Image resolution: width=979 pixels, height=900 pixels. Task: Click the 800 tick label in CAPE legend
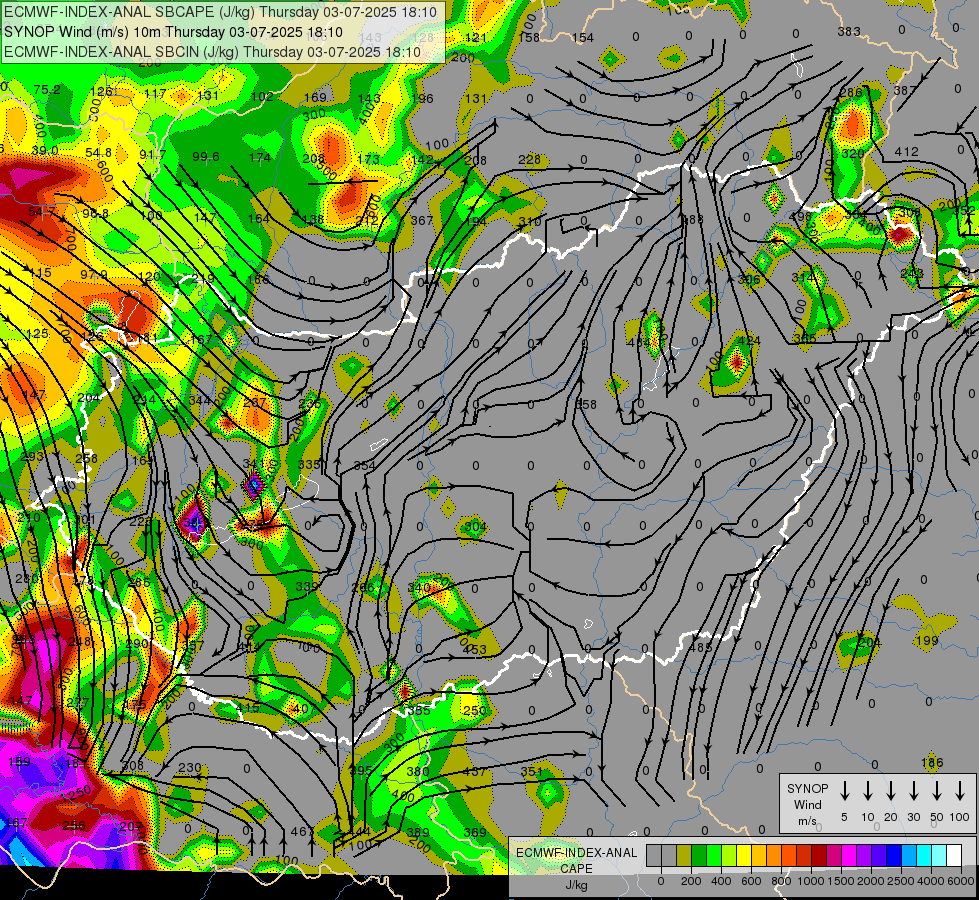pyautogui.click(x=781, y=881)
